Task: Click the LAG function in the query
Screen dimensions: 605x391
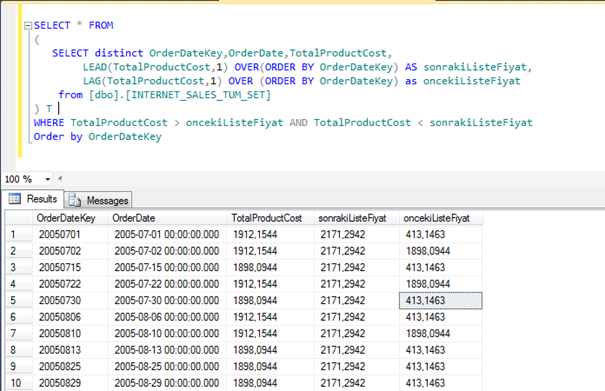Action: coord(92,81)
